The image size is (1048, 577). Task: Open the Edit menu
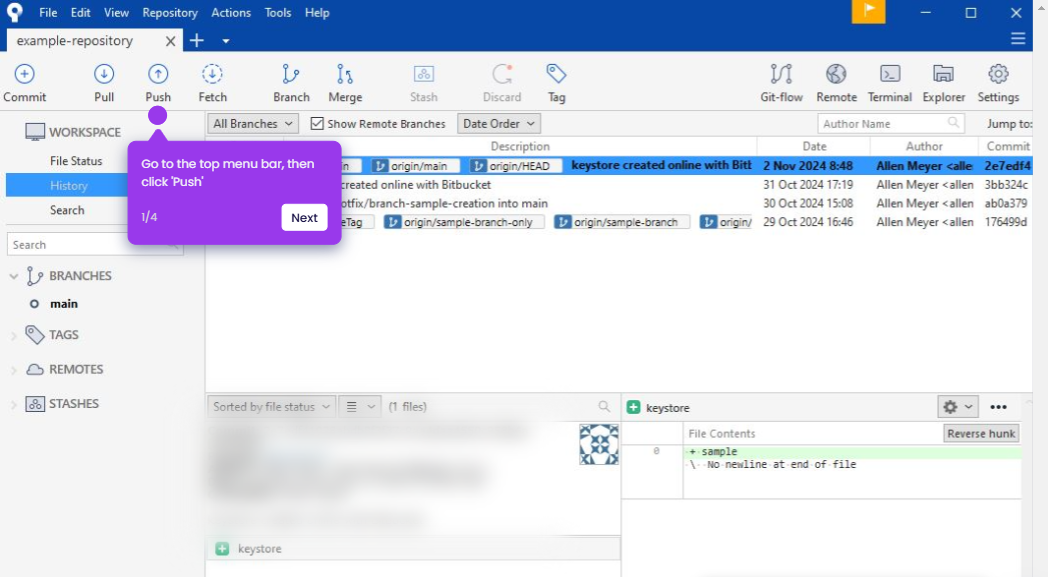click(81, 13)
